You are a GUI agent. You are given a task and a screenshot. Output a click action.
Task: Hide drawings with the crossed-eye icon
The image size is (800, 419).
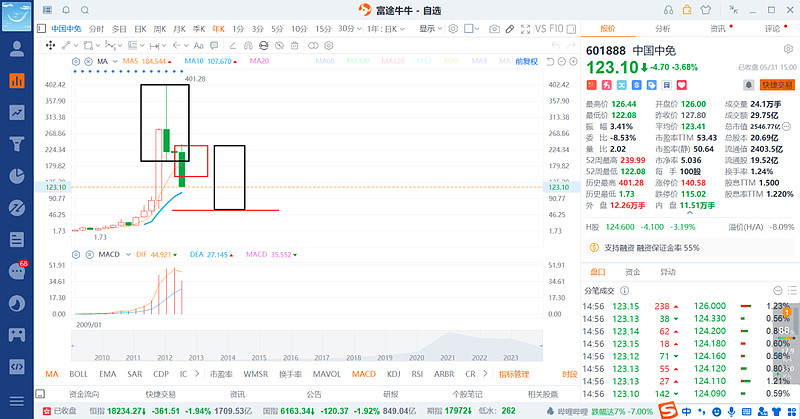click(x=279, y=45)
